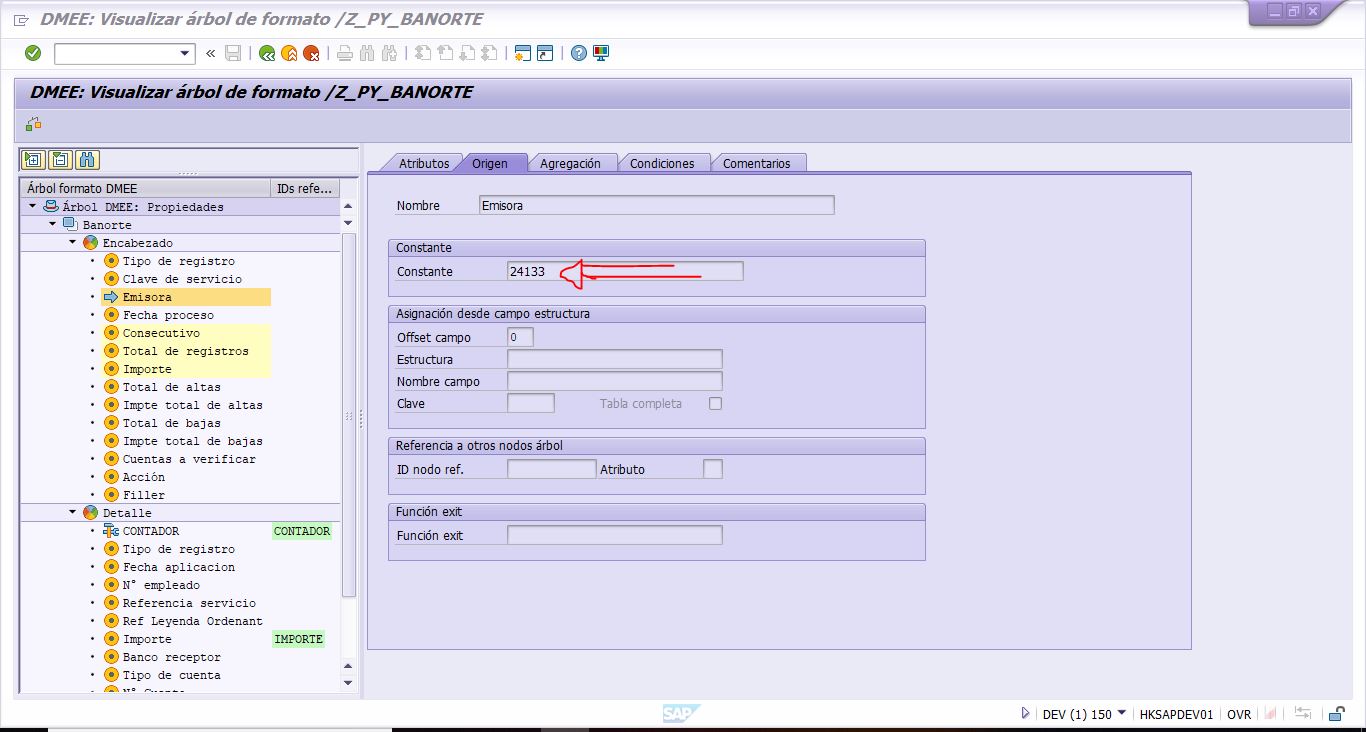The height and width of the screenshot is (732, 1366).
Task: Select the Total de registros node
Action: [186, 351]
